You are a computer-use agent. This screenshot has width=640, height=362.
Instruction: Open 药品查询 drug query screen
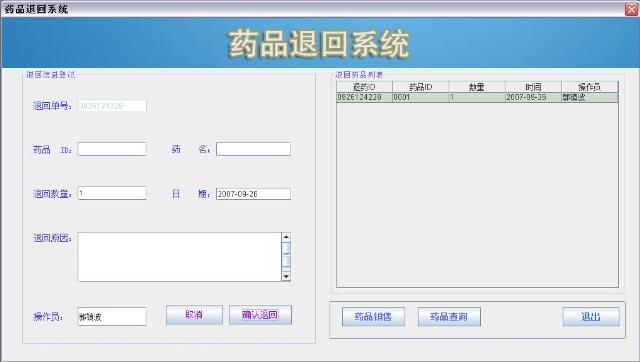[449, 317]
